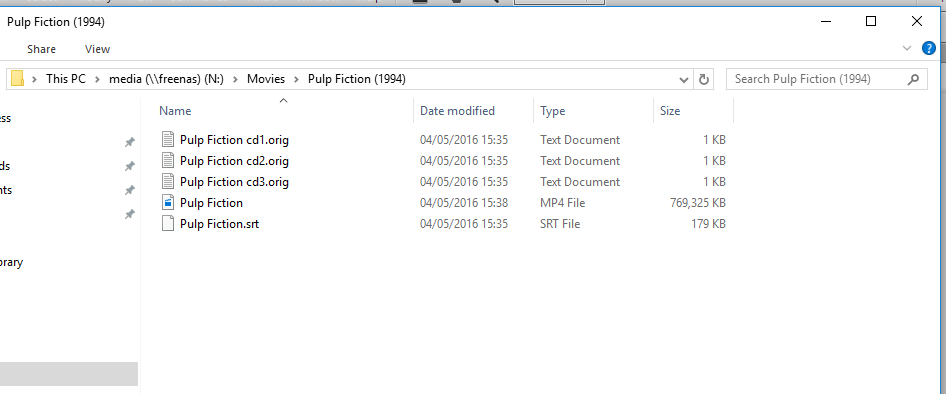Click the second pin icon in navigation pane
Viewport: 946px width, 394px height.
[x=129, y=166]
